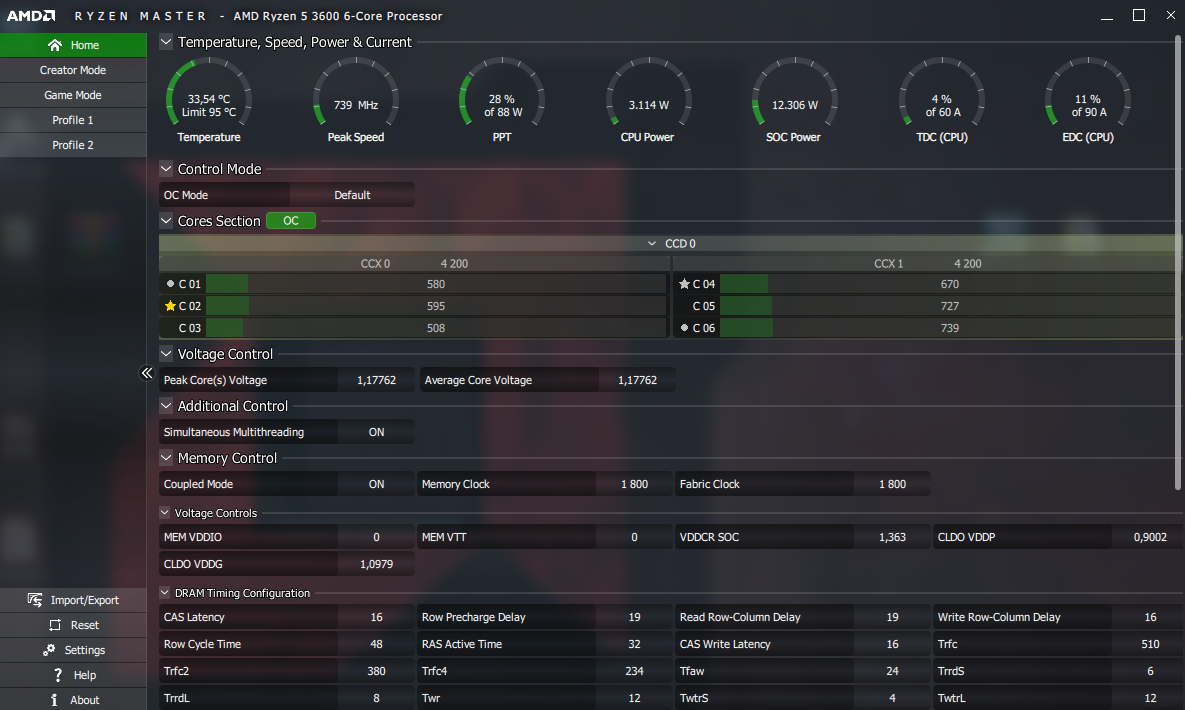Click CLDO VDDG value 1,0979
Viewport: 1185px width, 710px height.
(376, 564)
